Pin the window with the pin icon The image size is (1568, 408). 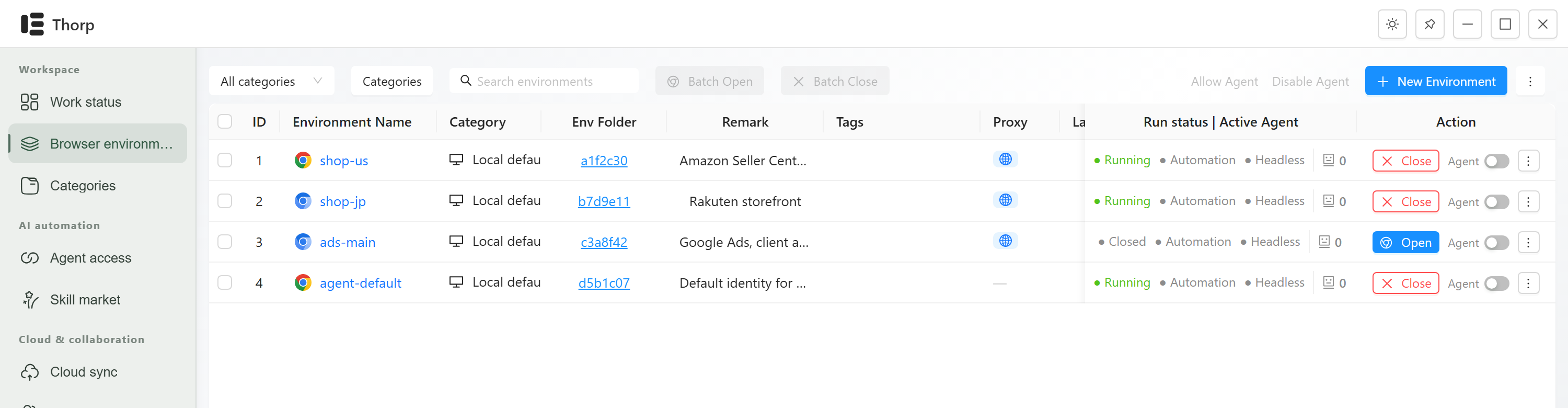click(1430, 25)
